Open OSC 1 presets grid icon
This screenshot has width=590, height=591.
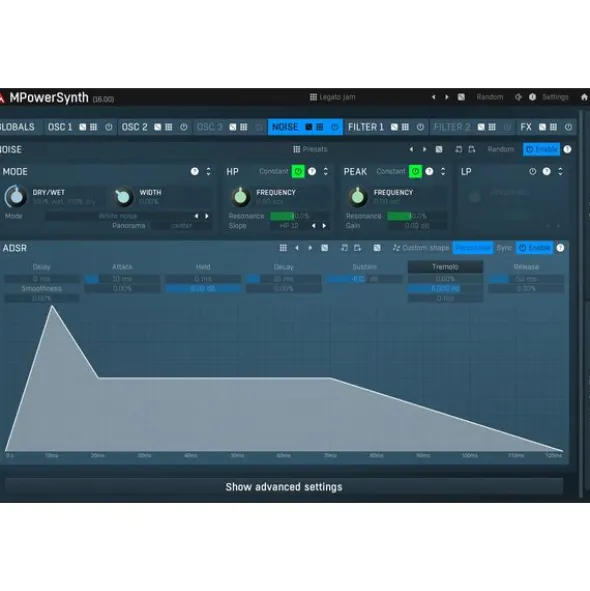(93, 127)
